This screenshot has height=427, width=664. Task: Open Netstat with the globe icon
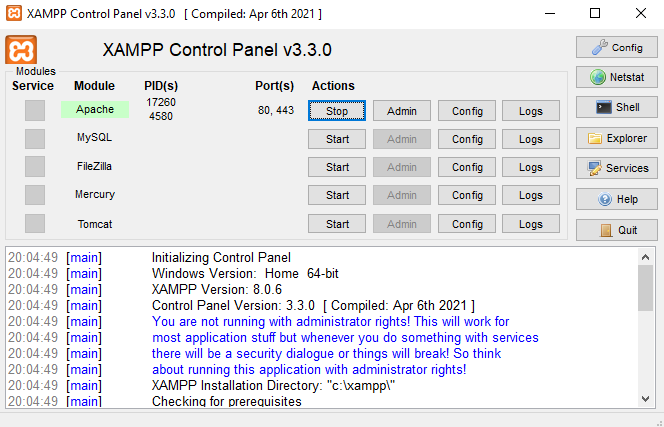point(615,77)
